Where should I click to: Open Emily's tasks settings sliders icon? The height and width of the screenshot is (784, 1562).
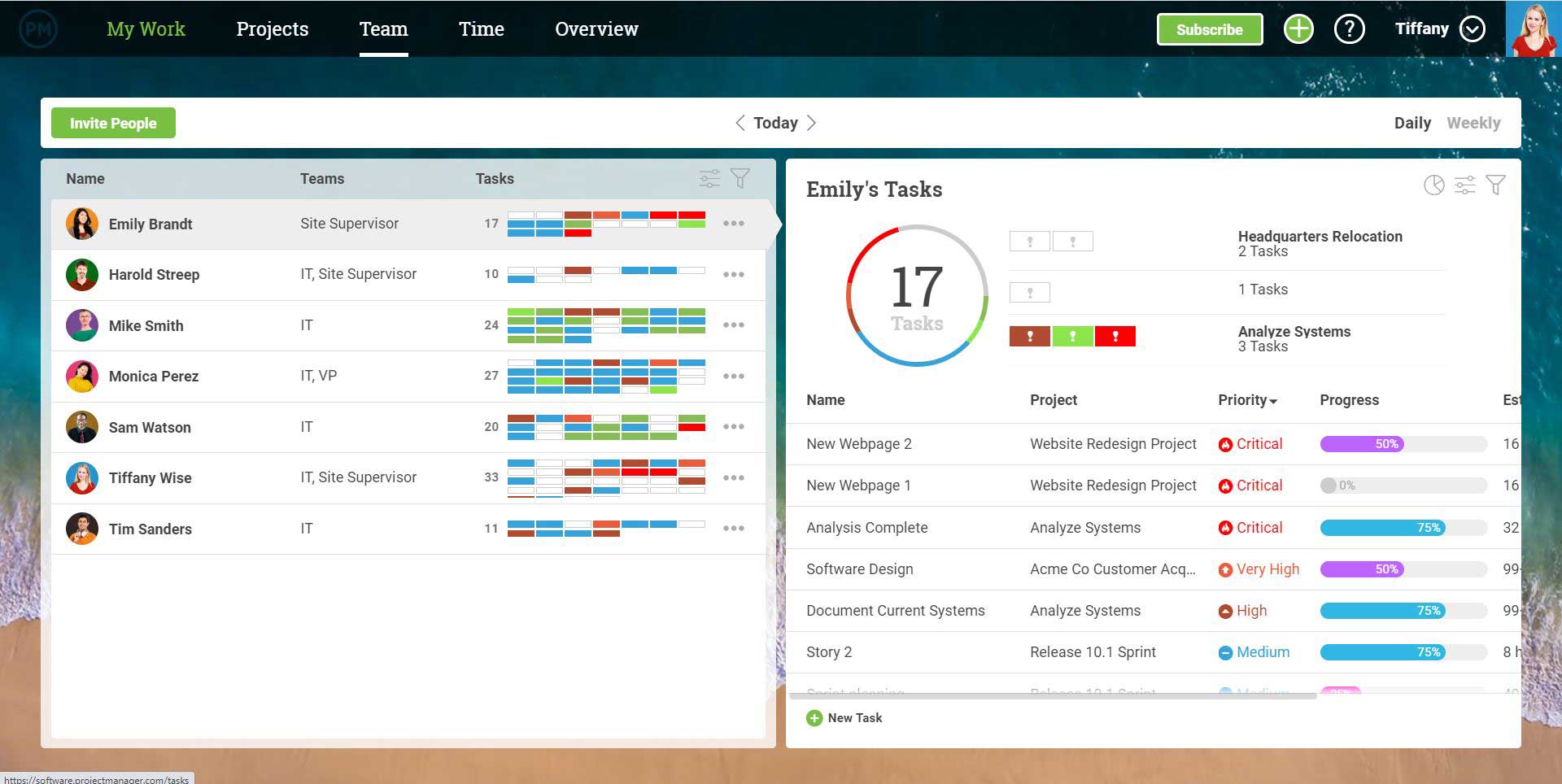point(1464,185)
